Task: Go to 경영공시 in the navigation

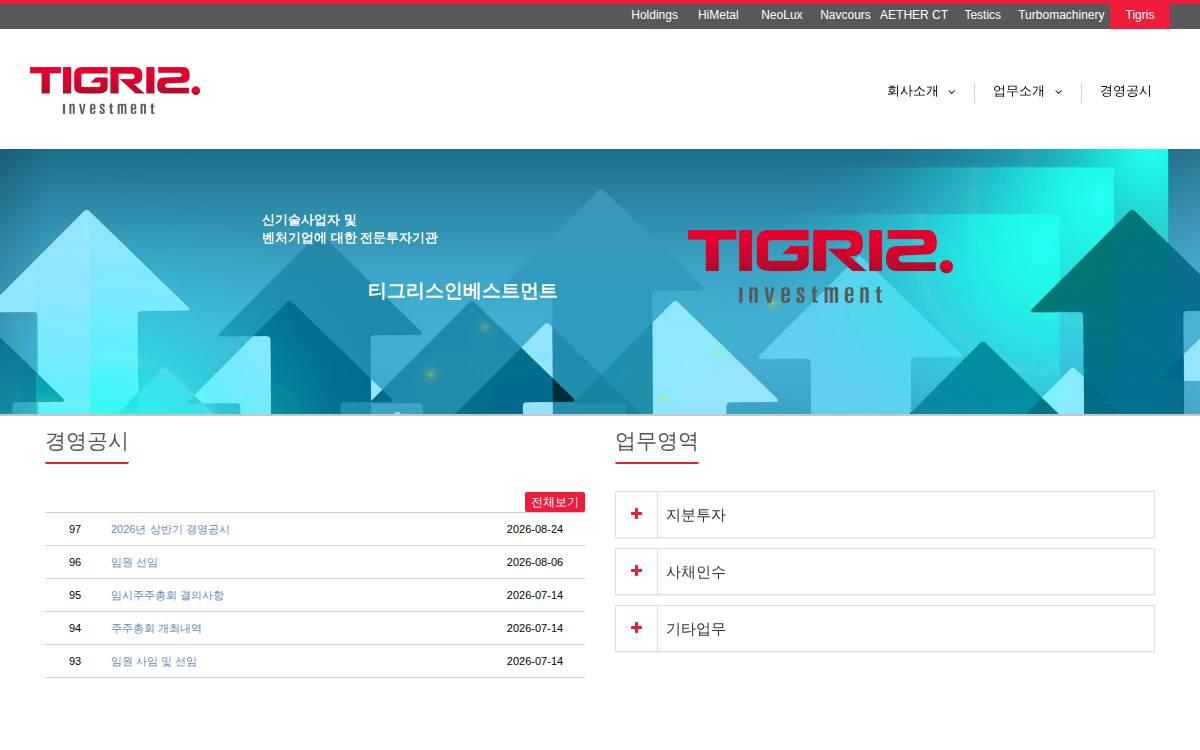Action: [x=1126, y=91]
